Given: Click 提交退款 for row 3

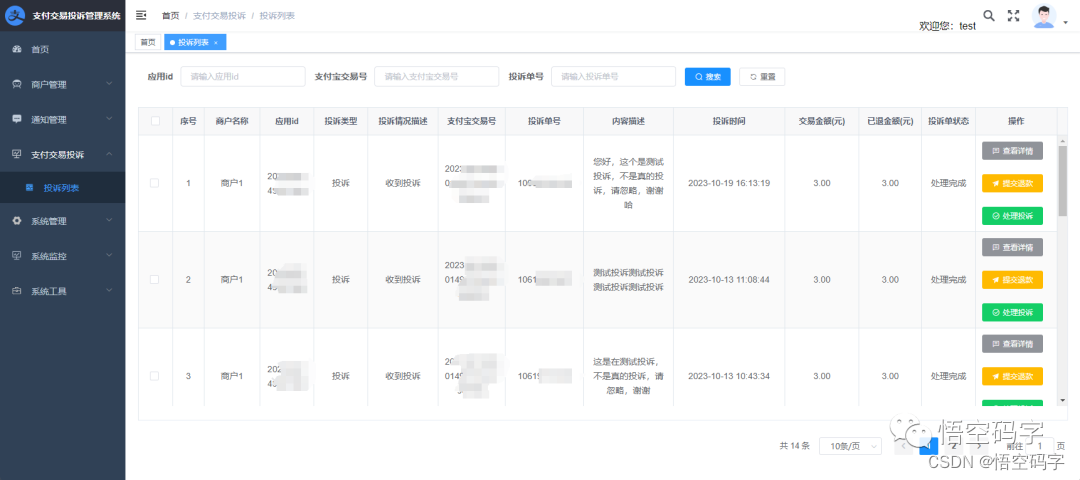Looking at the screenshot, I should pos(1012,376).
